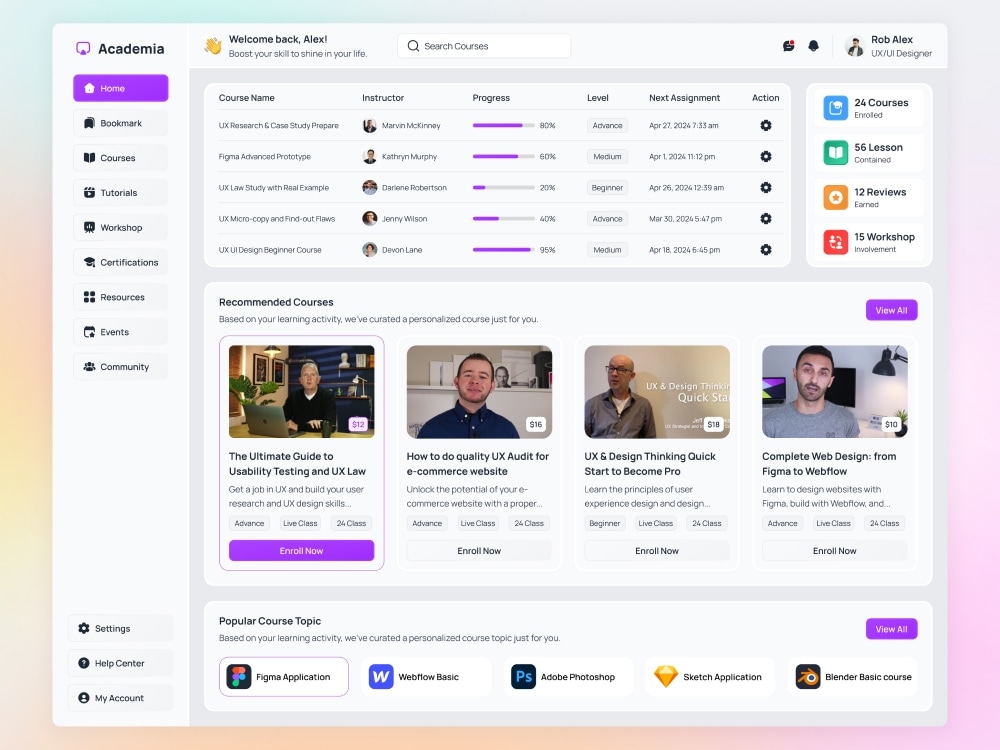
Task: Click the Blender logo icon
Action: coord(808,677)
